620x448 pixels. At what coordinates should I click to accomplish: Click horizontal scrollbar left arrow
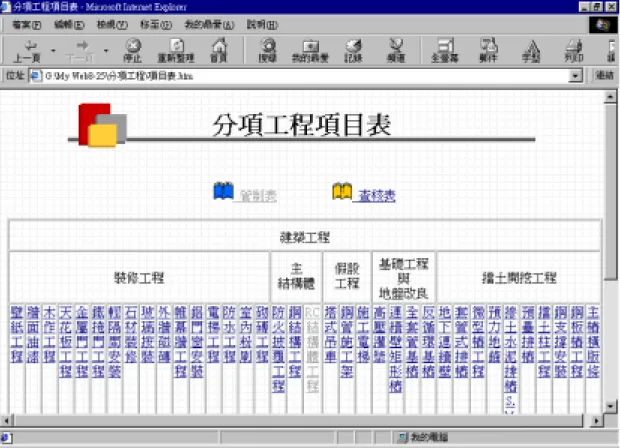tap(7, 420)
